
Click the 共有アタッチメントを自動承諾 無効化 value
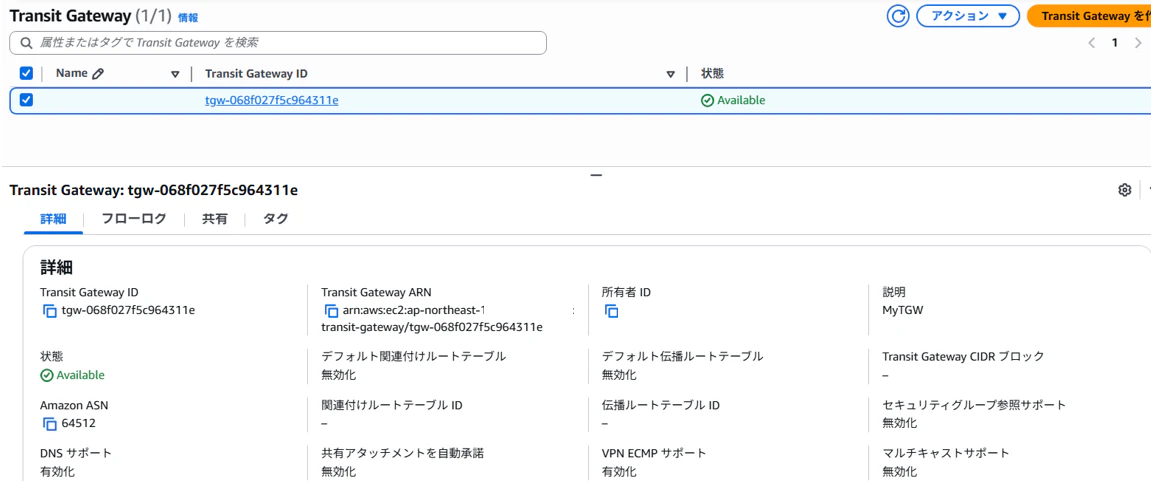338,471
